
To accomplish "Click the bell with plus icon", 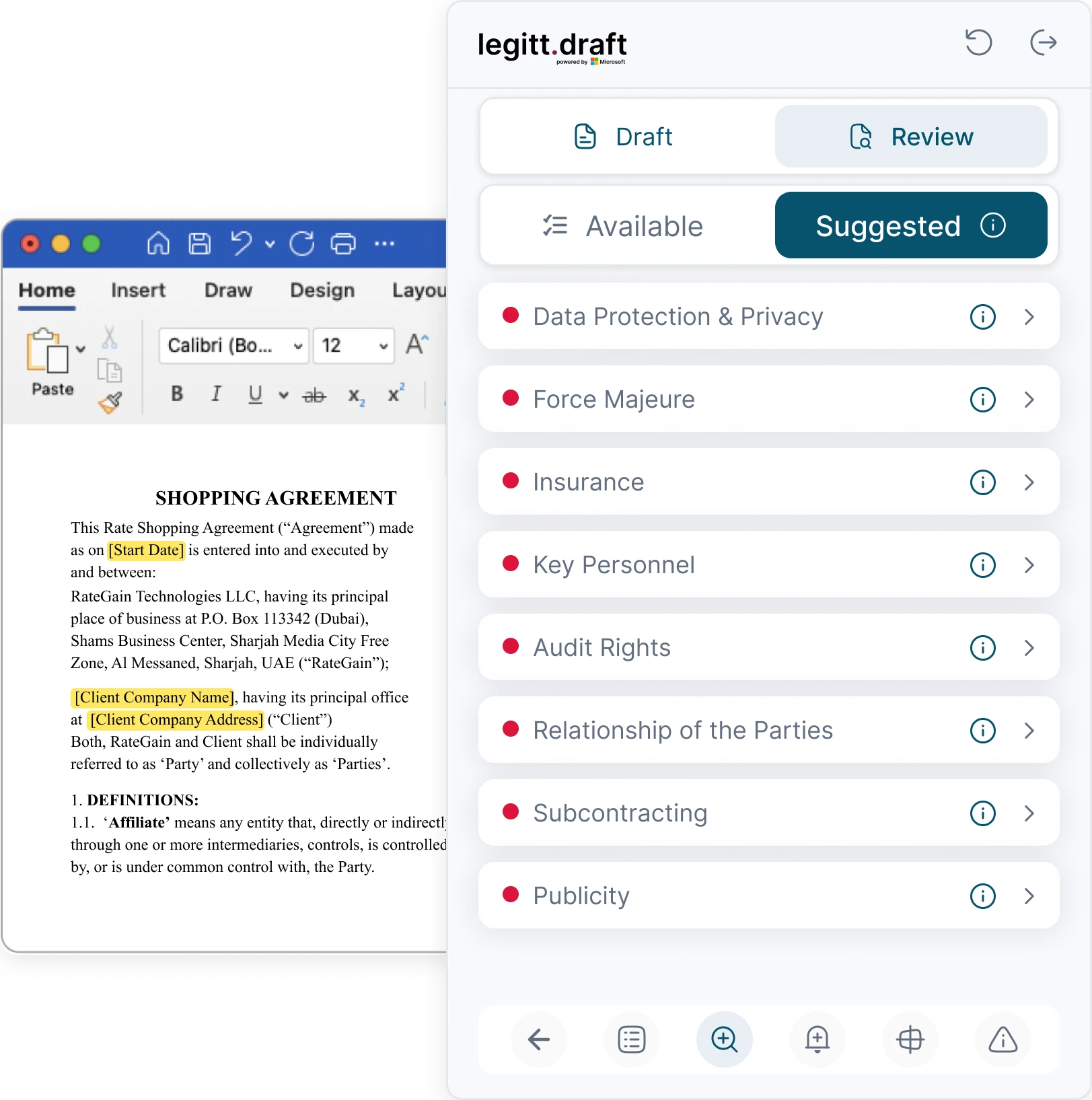I will coord(817,1039).
